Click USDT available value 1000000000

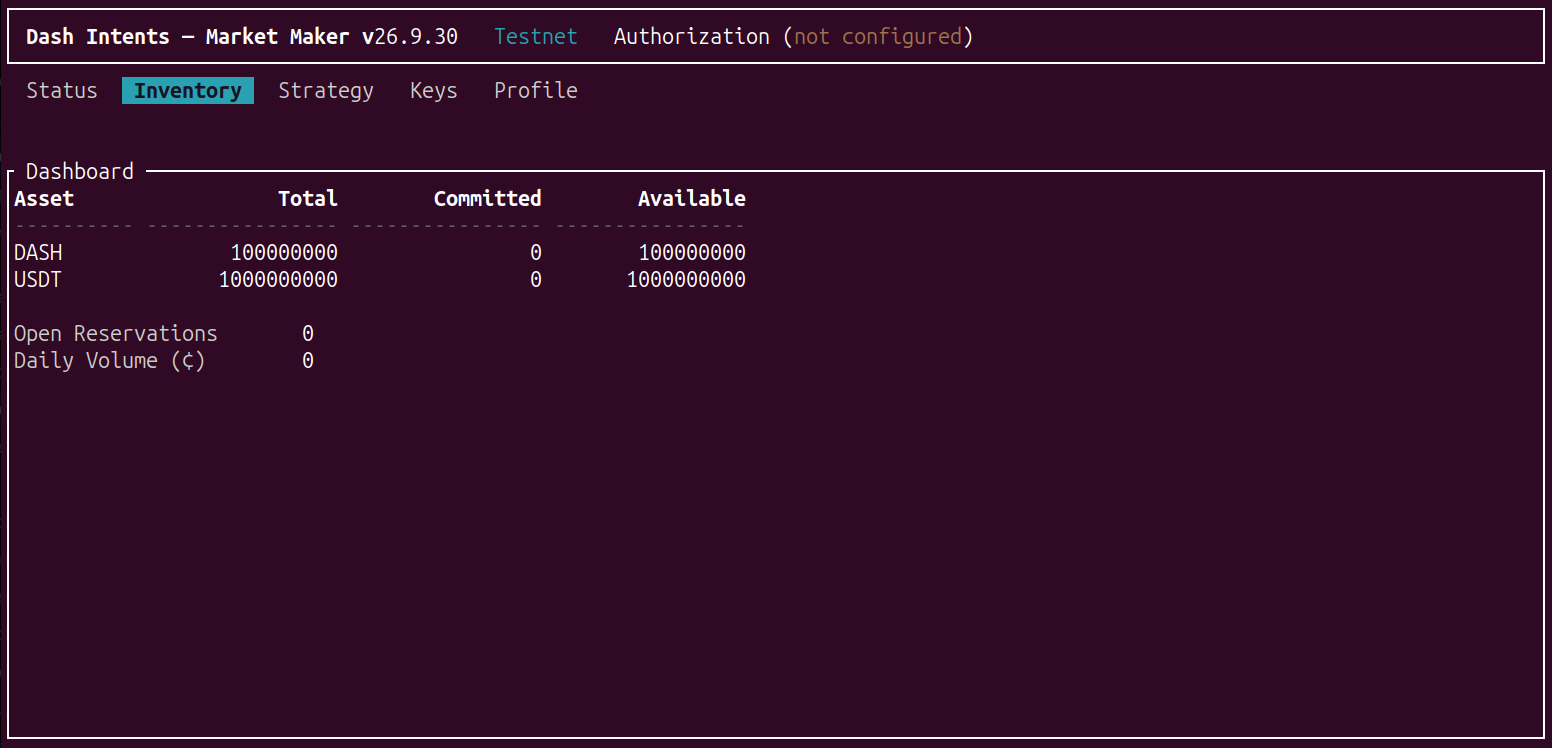click(x=686, y=280)
